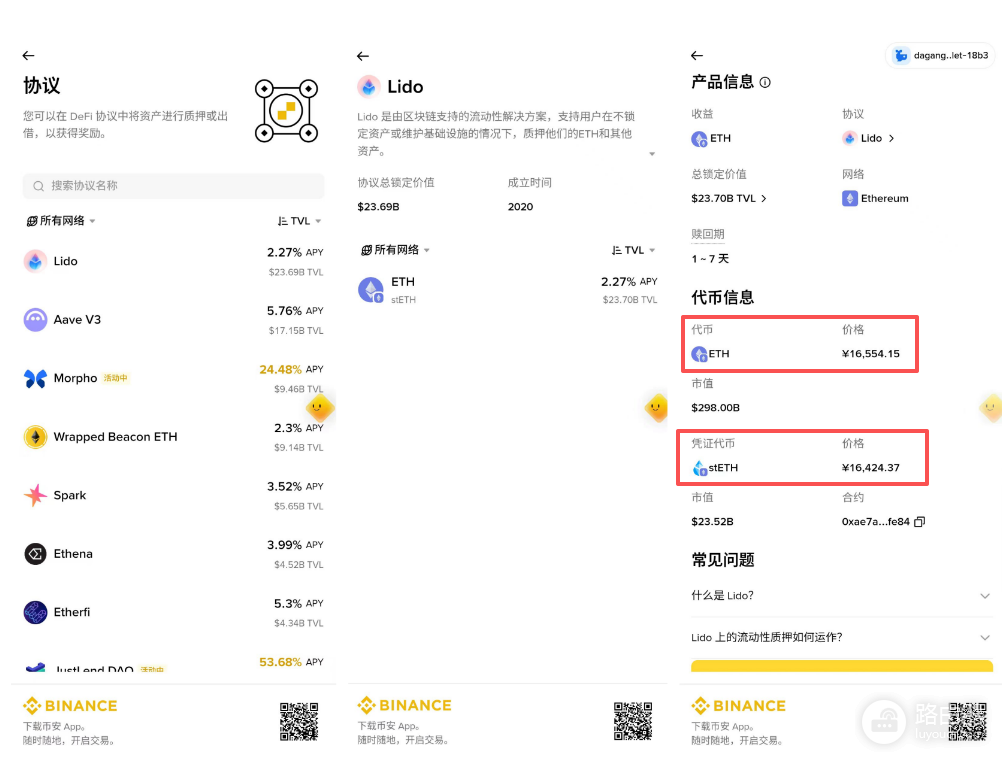Select the Wrapped Beacon ETH icon
Viewport: 1002px width, 762px height.
click(35, 437)
